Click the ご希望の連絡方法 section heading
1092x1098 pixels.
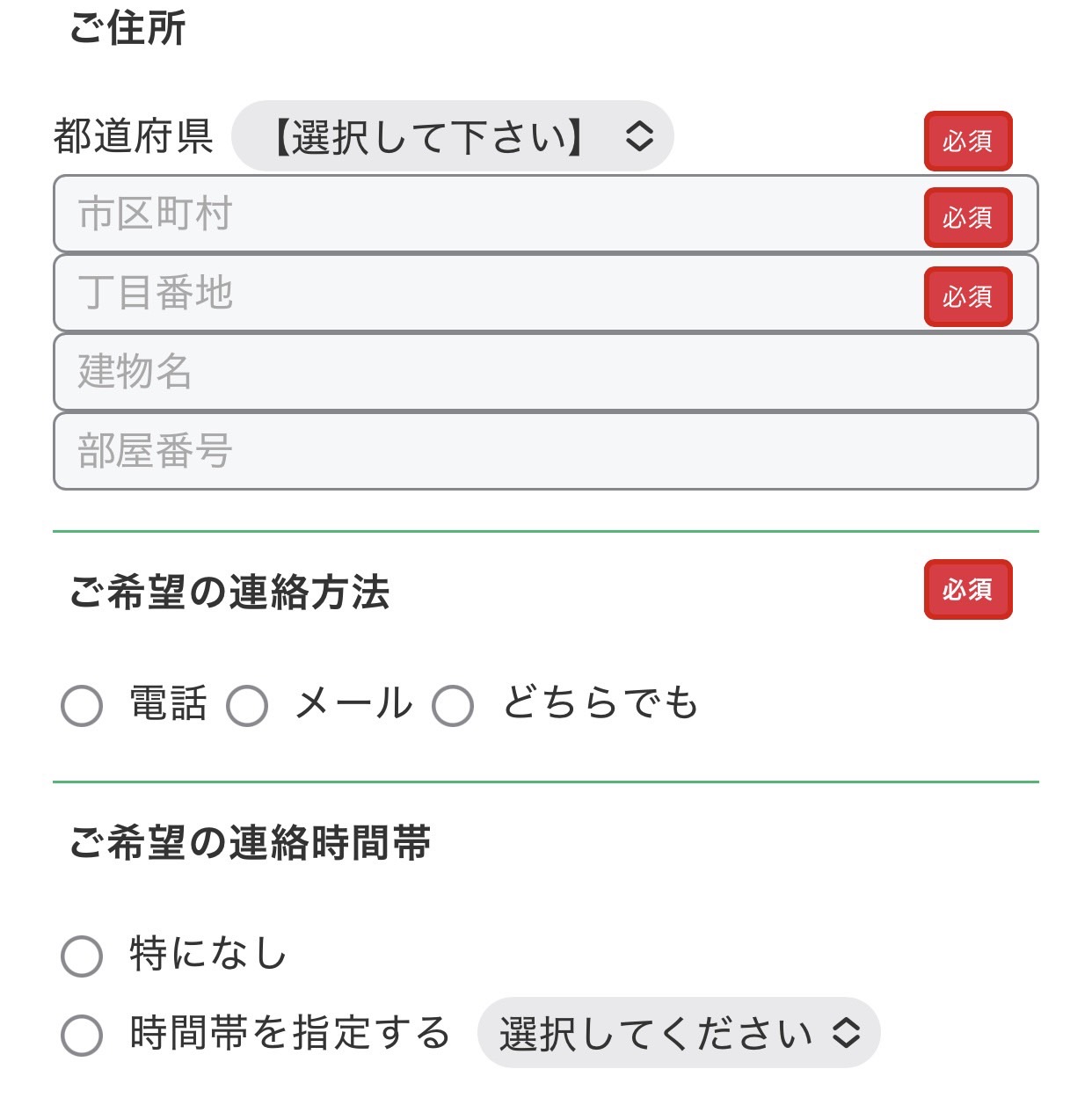229,592
